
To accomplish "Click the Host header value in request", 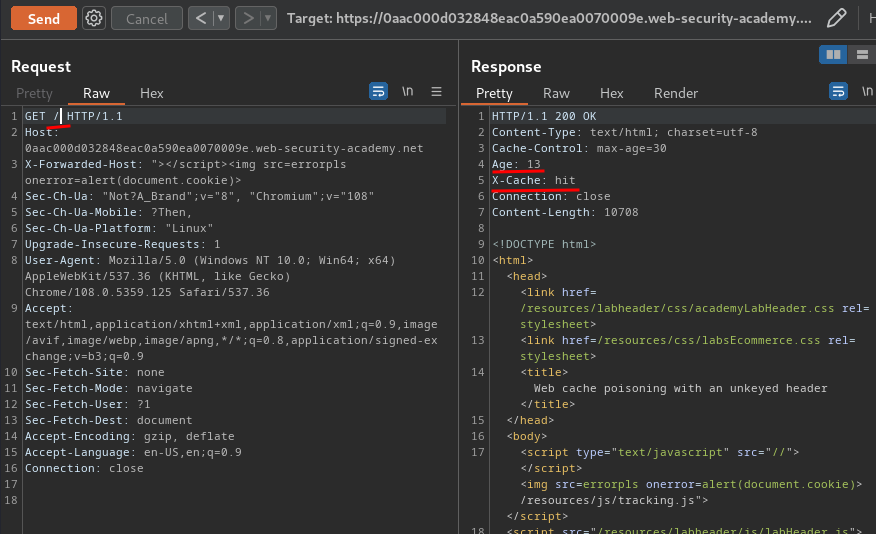I will pyautogui.click(x=224, y=149).
